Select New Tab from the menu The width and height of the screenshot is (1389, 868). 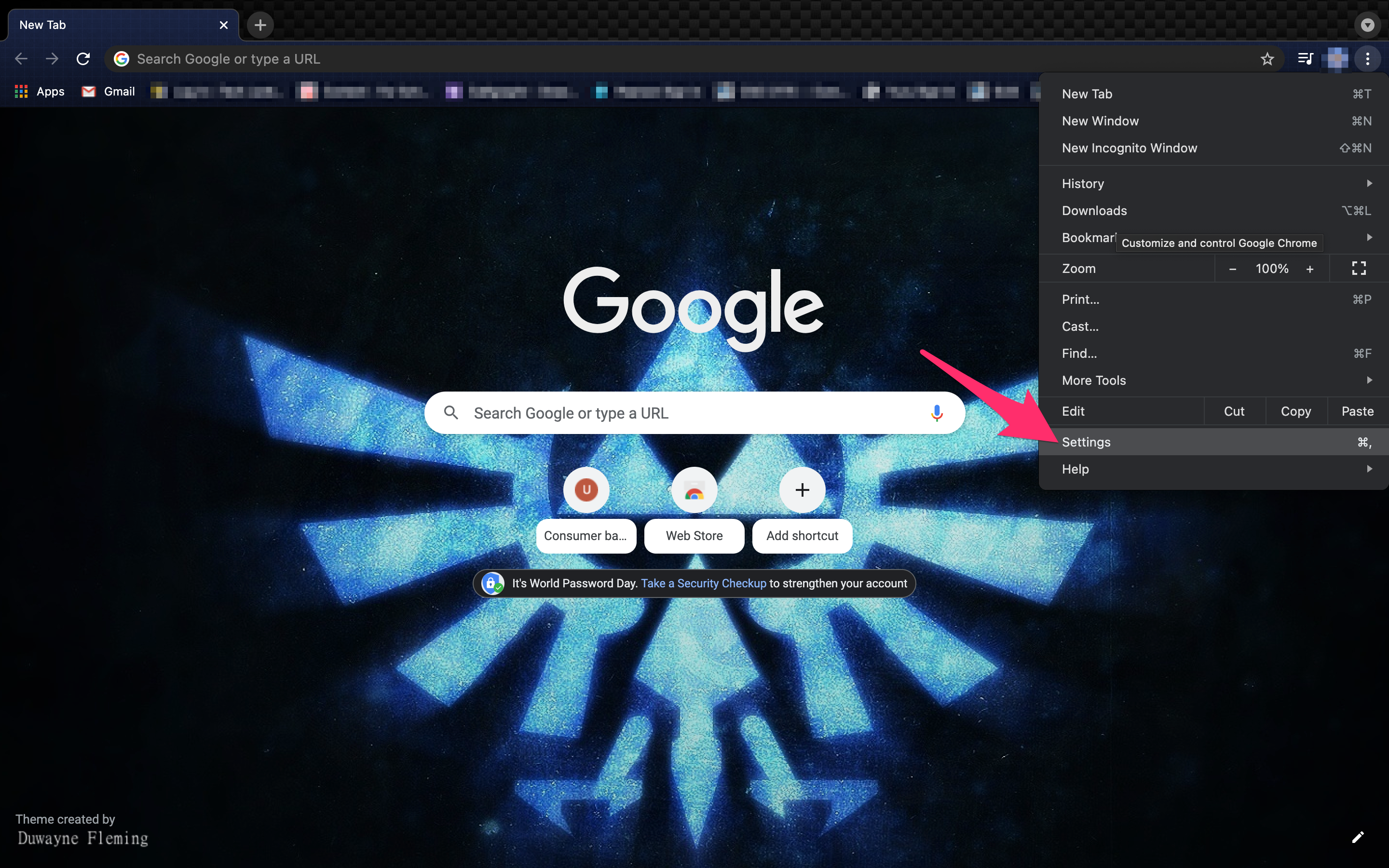(1213, 94)
